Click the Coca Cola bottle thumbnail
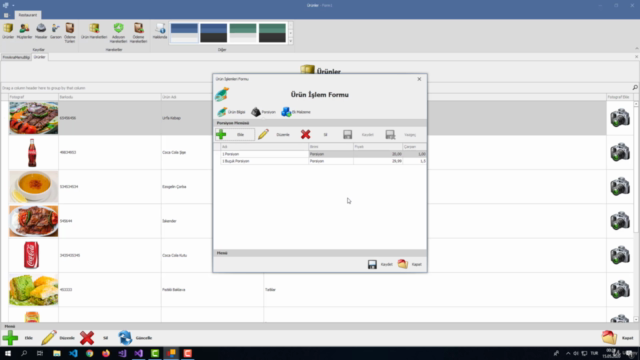 [32, 152]
